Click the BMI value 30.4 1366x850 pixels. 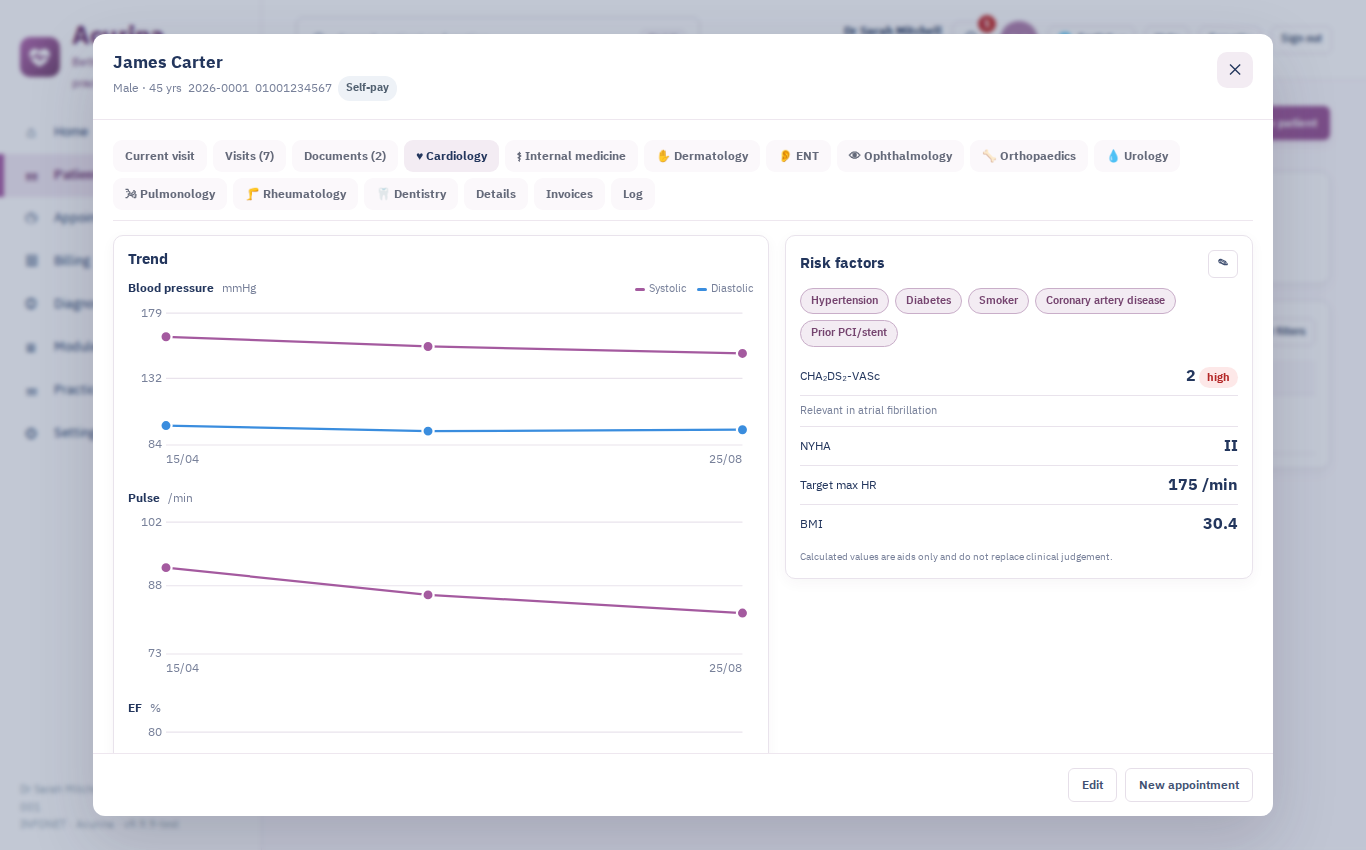1220,524
